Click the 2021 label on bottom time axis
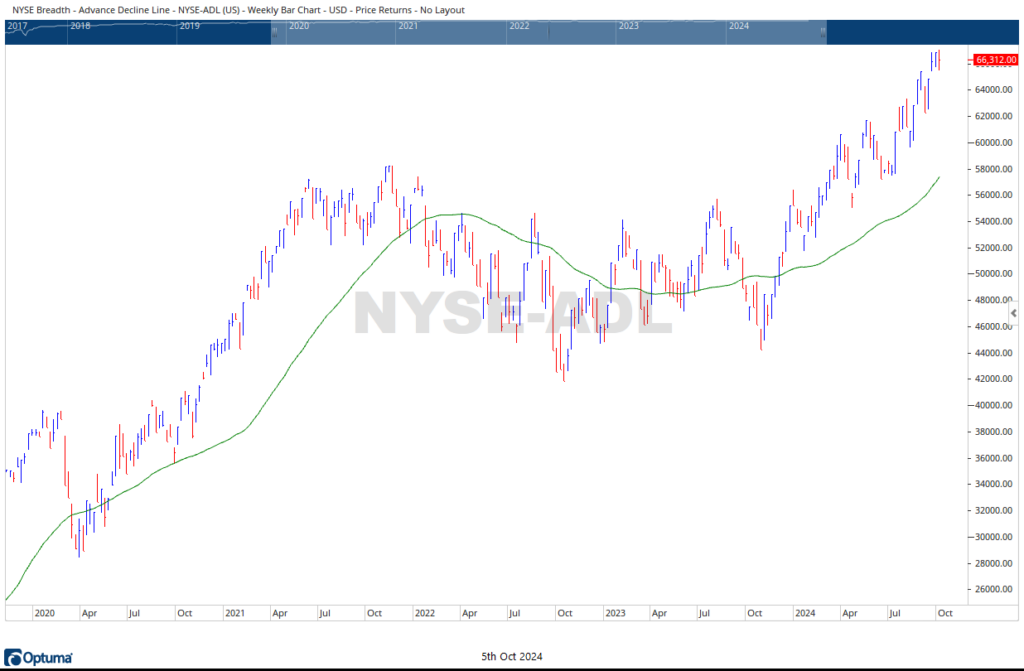The height and width of the screenshot is (671, 1024). pyautogui.click(x=236, y=612)
